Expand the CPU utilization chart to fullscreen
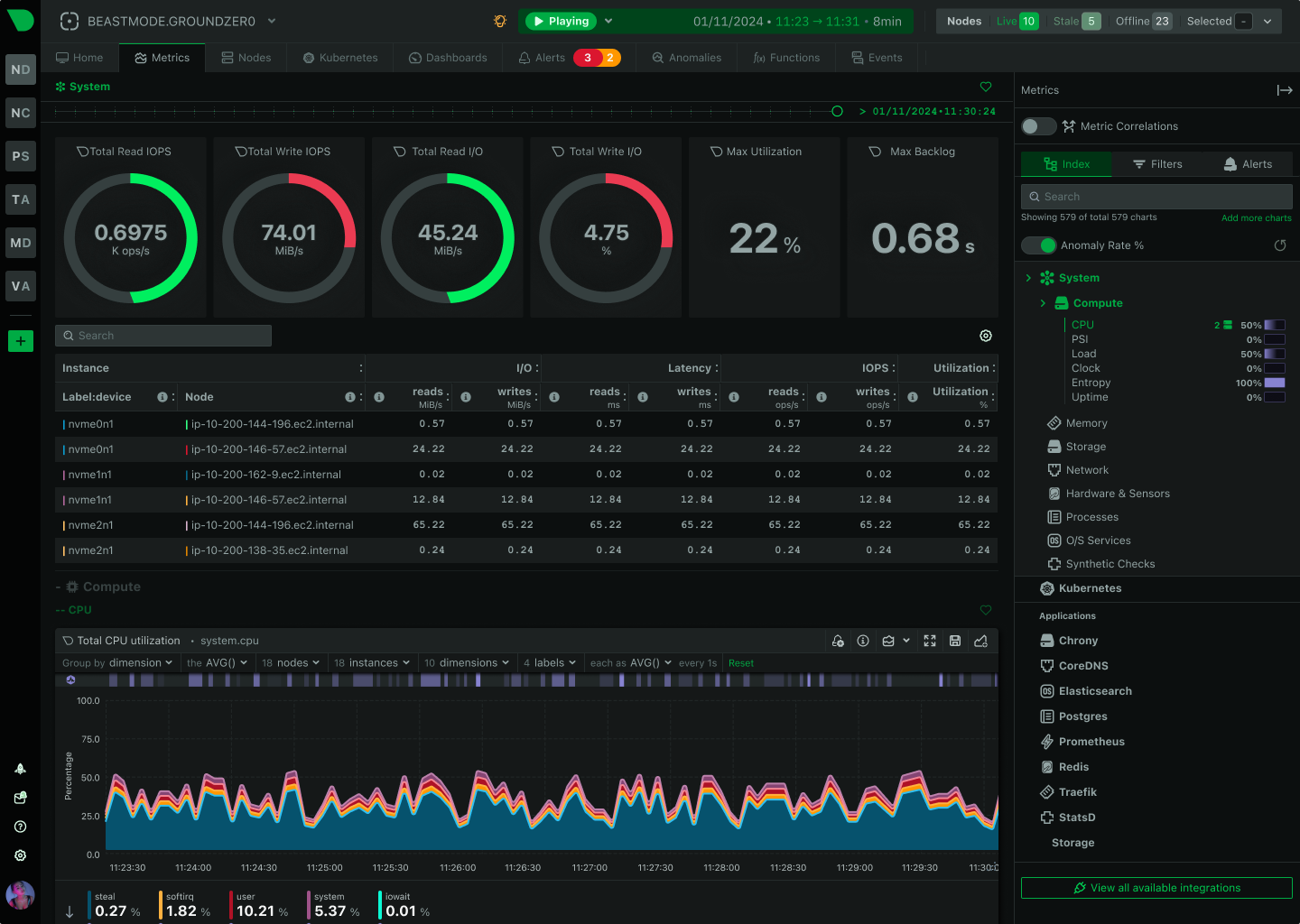The image size is (1300, 924). (930, 641)
